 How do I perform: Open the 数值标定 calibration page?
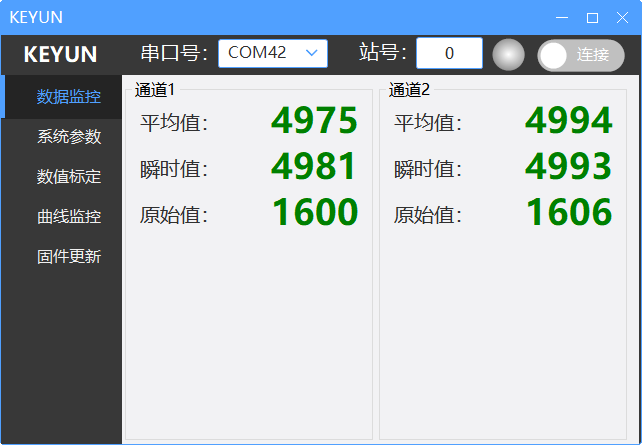[x=61, y=176]
